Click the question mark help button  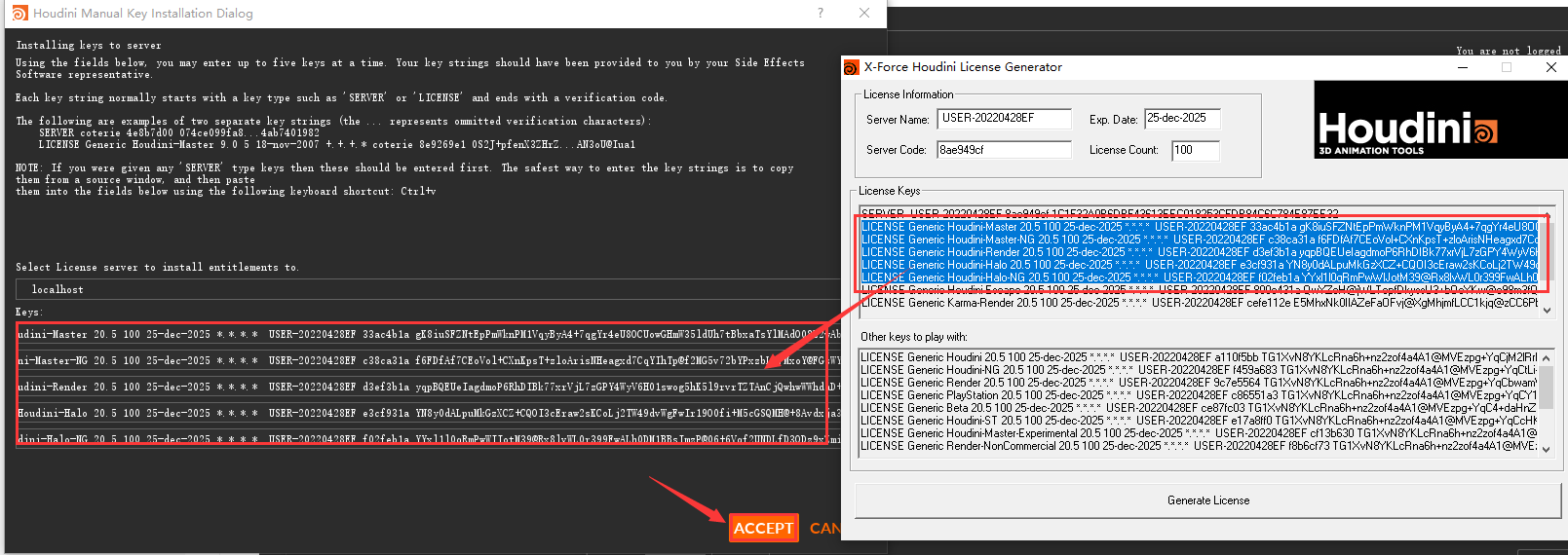821,13
